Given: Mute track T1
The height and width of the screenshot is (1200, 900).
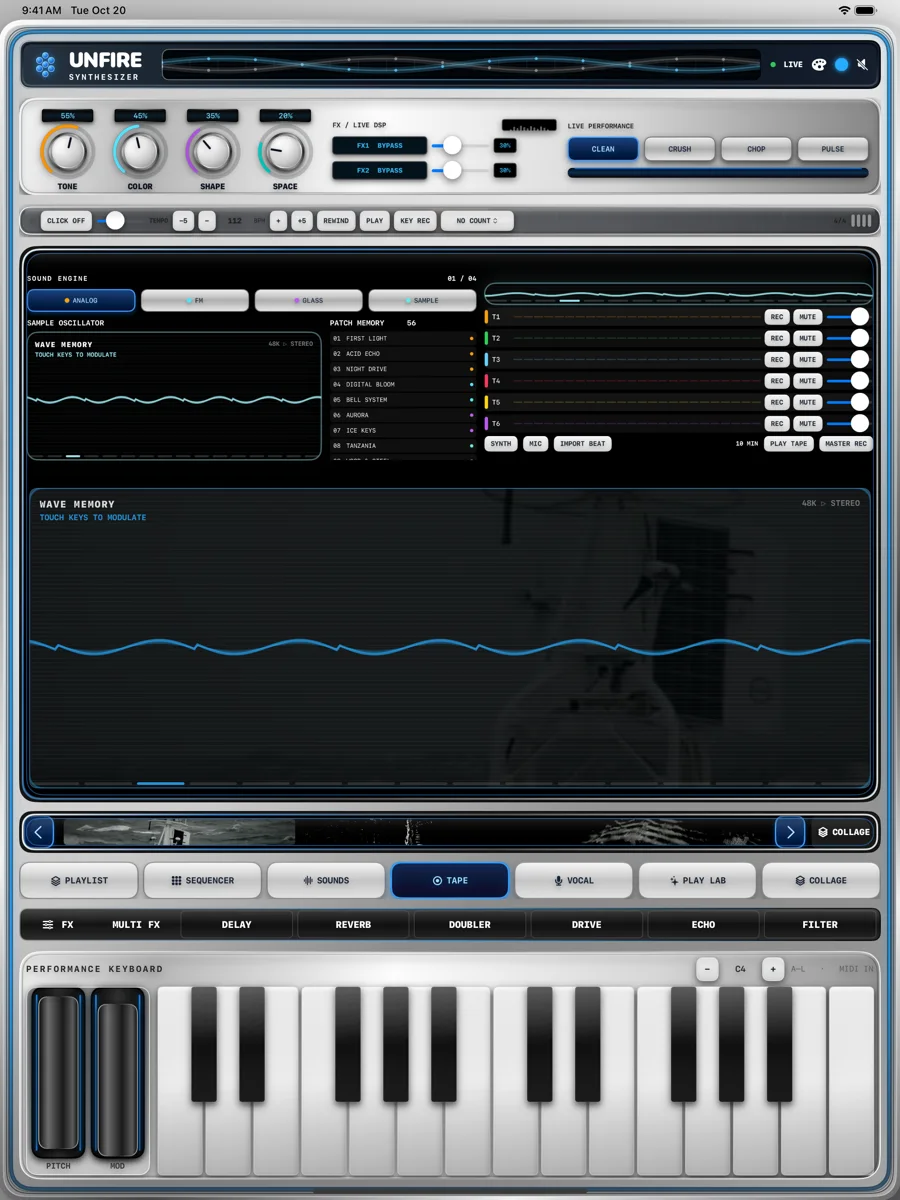Looking at the screenshot, I should (x=808, y=317).
